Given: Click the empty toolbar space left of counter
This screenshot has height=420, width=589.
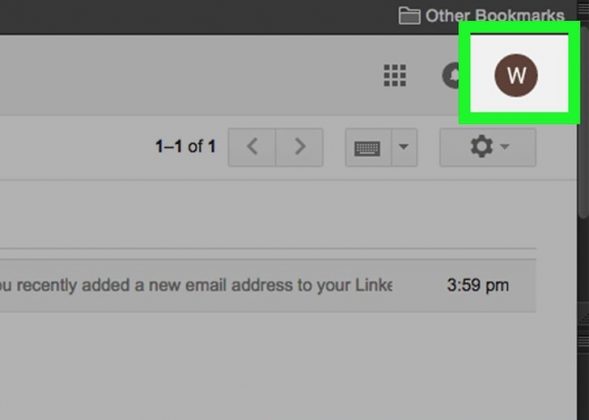Looking at the screenshot, I should tap(75, 147).
